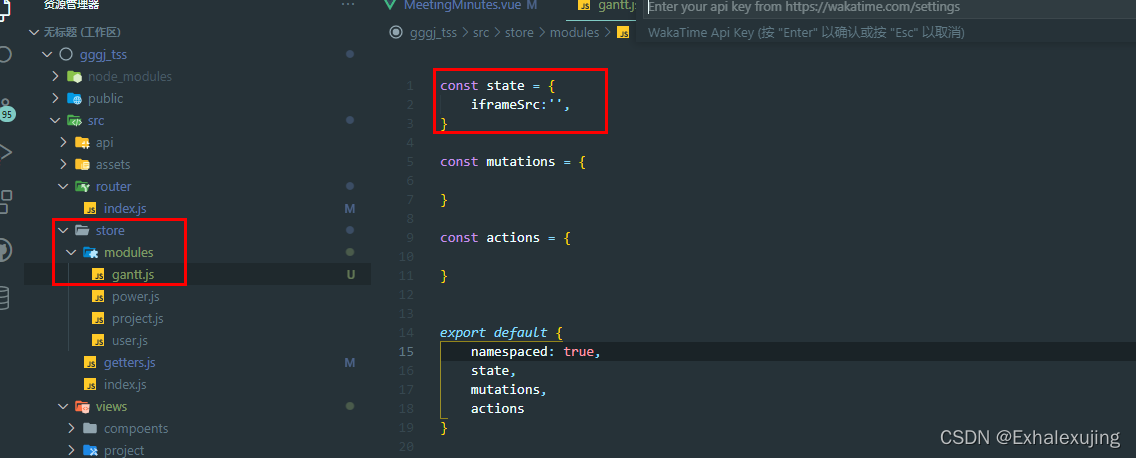This screenshot has height=458, width=1136.
Task: Click the 'const mutations = {' line
Action: coord(512,162)
